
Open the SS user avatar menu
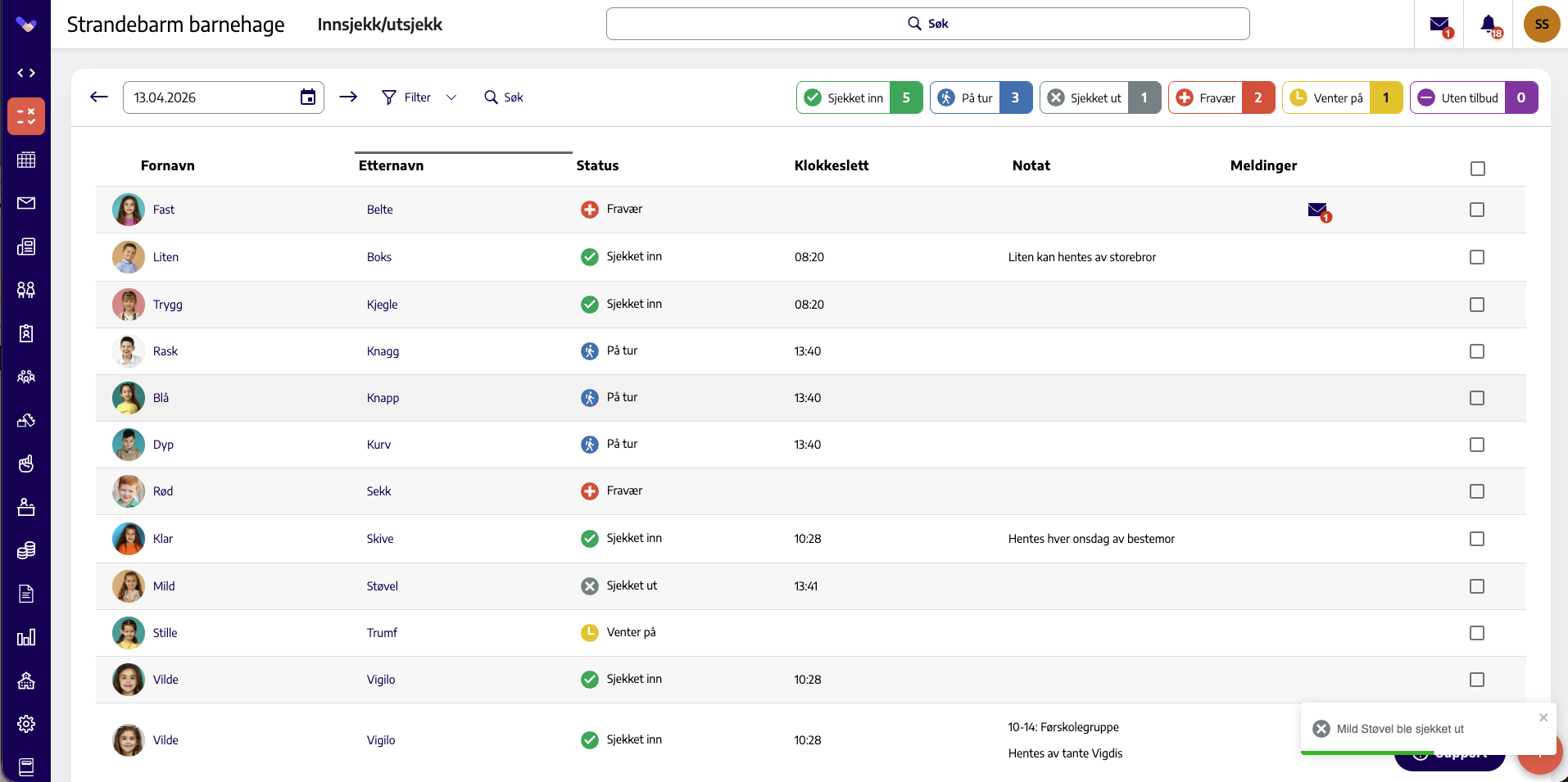click(x=1542, y=25)
